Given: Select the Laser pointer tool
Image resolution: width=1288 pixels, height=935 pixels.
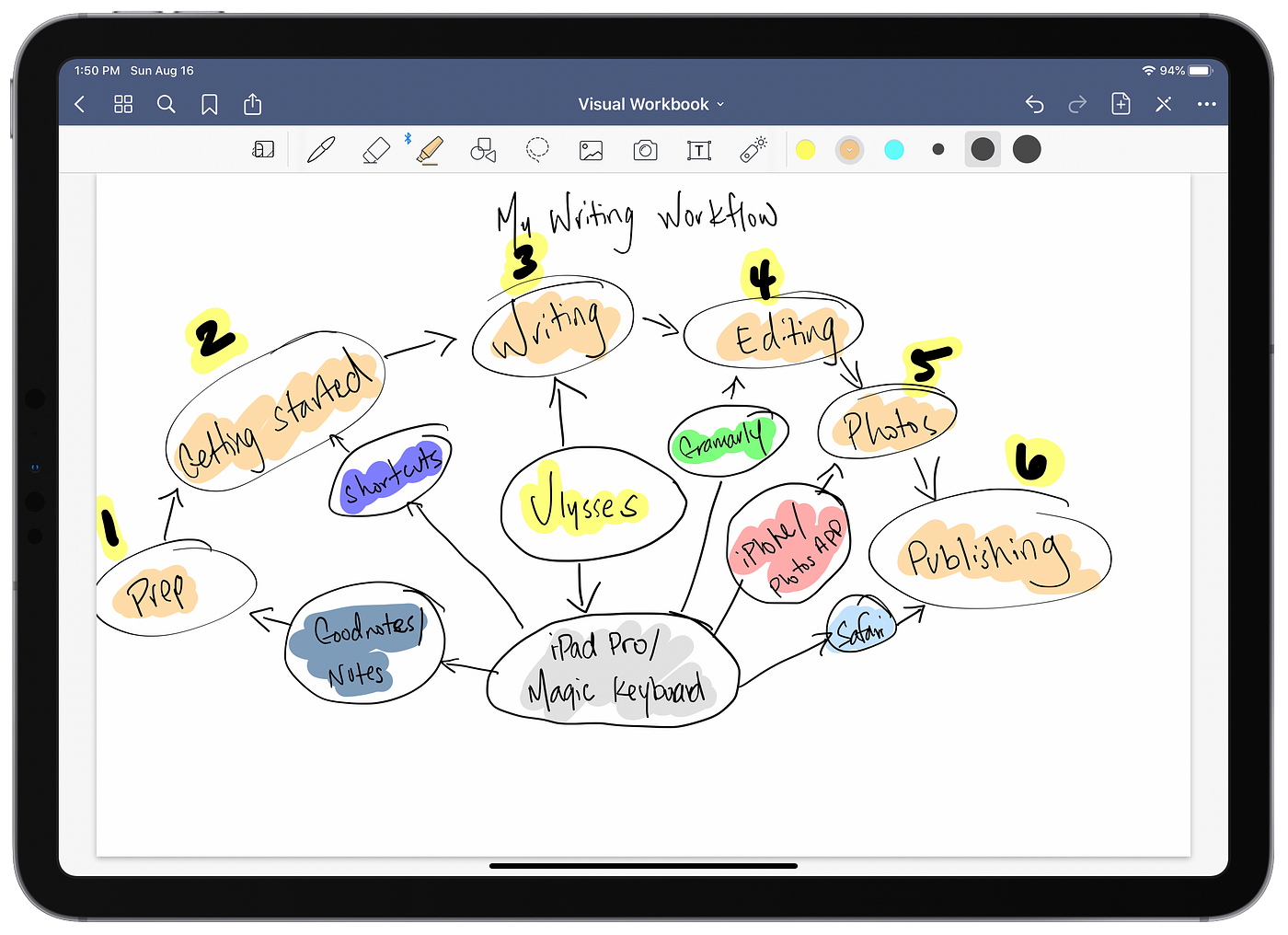Looking at the screenshot, I should click(753, 149).
